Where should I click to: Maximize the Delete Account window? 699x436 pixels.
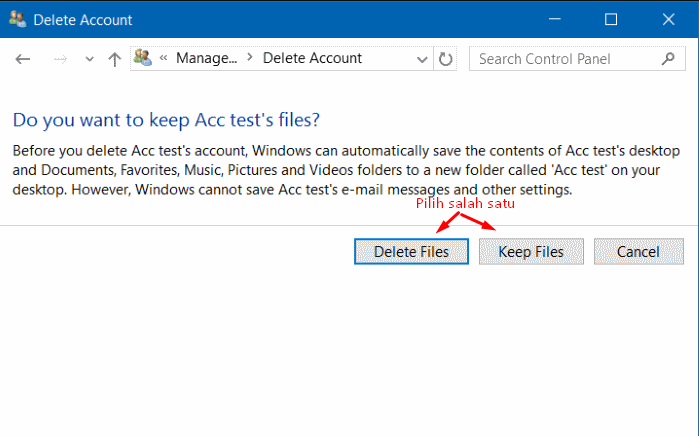(x=611, y=19)
